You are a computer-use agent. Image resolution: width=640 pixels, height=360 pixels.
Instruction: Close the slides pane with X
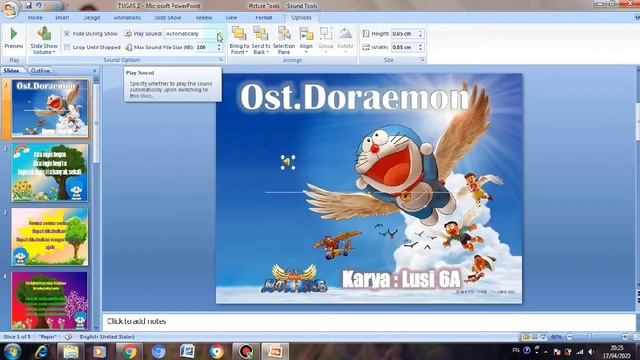95,71
